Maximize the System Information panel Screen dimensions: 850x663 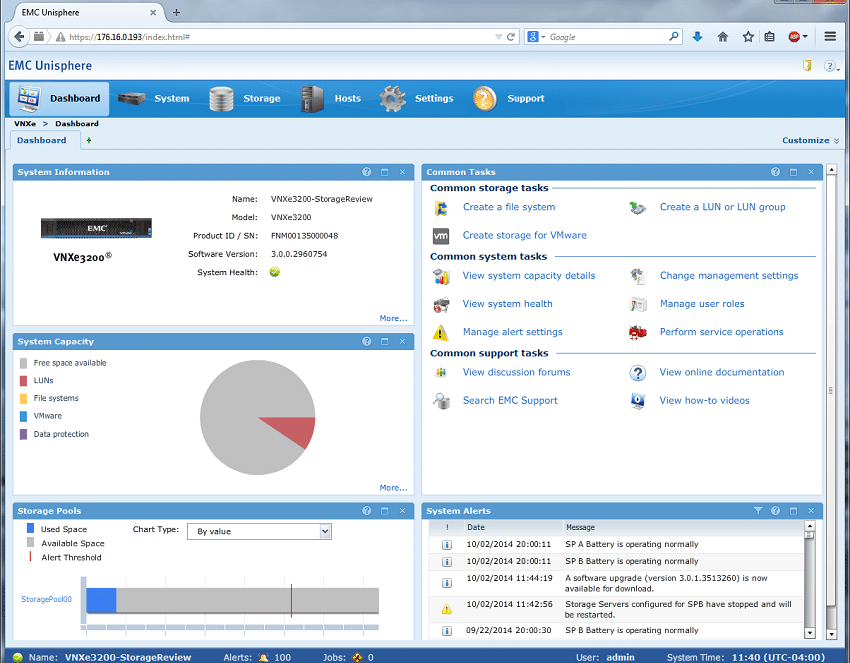(384, 172)
